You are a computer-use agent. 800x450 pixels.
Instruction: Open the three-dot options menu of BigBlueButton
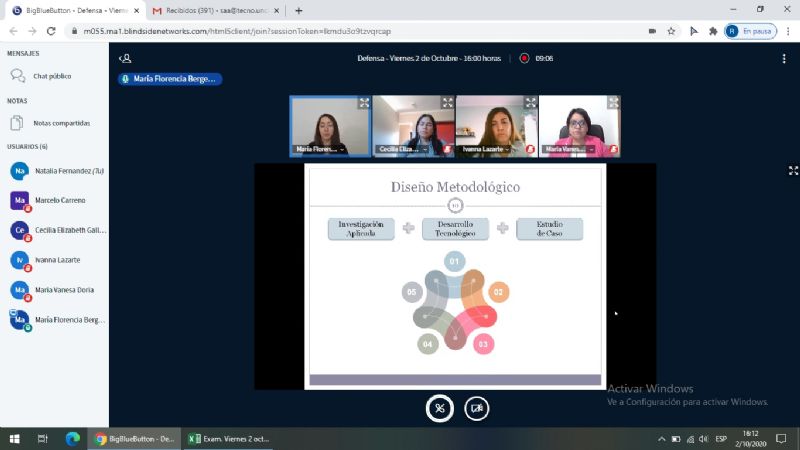pos(783,58)
